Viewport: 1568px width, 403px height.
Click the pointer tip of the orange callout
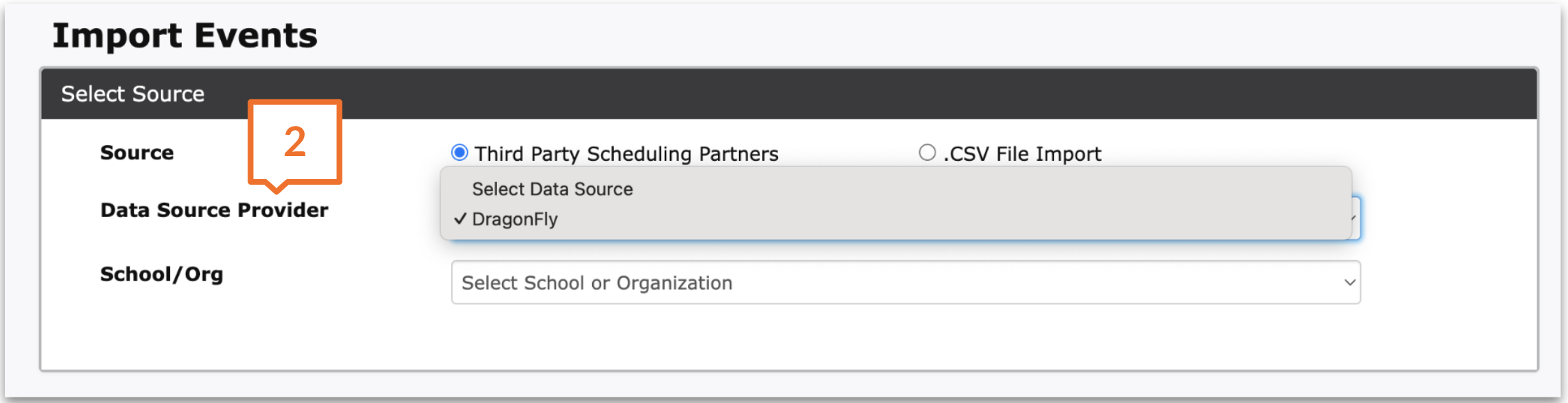click(x=278, y=189)
